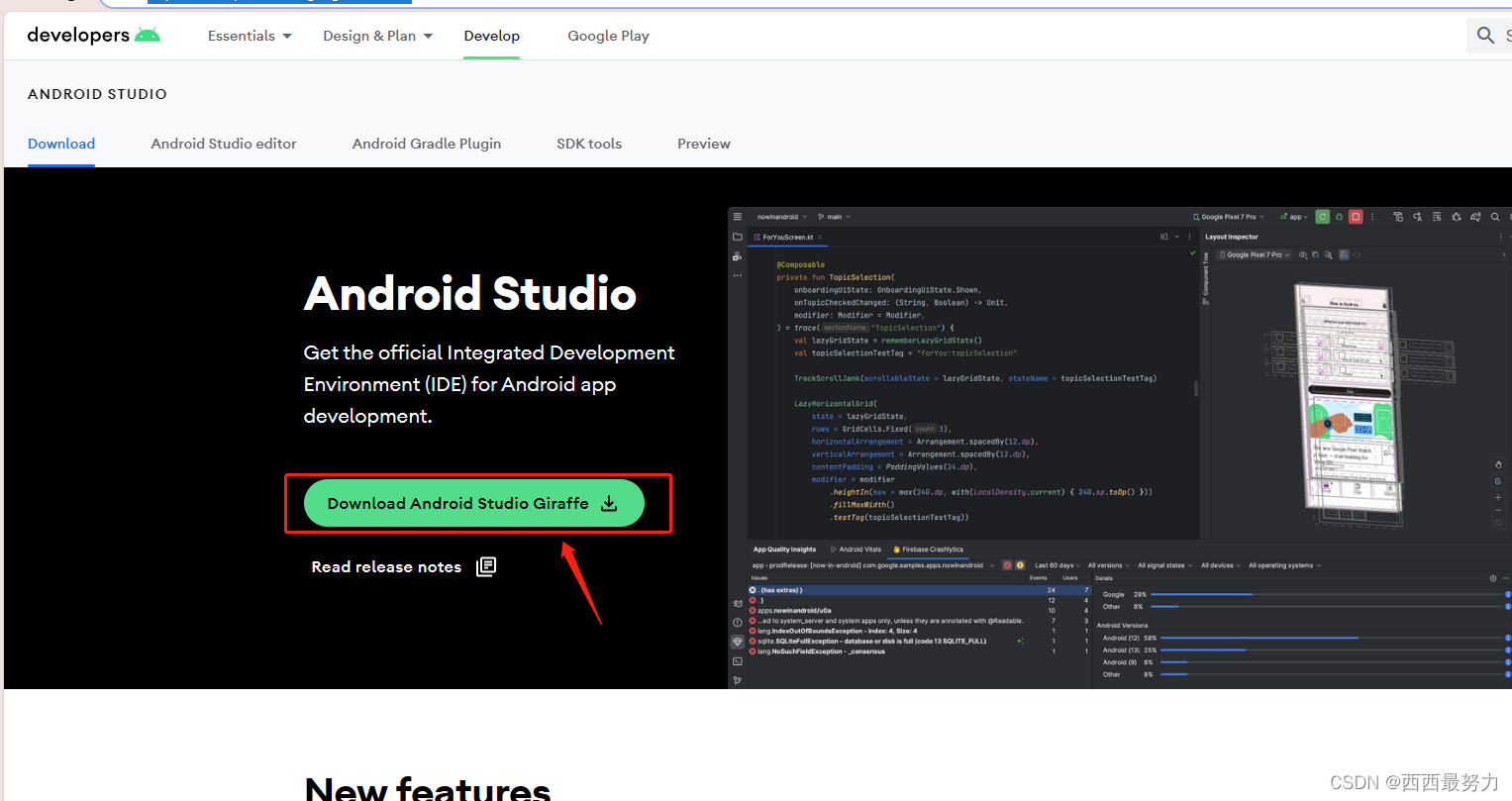1512x801 pixels.
Task: Switch to the Preview tab
Action: 704,144
